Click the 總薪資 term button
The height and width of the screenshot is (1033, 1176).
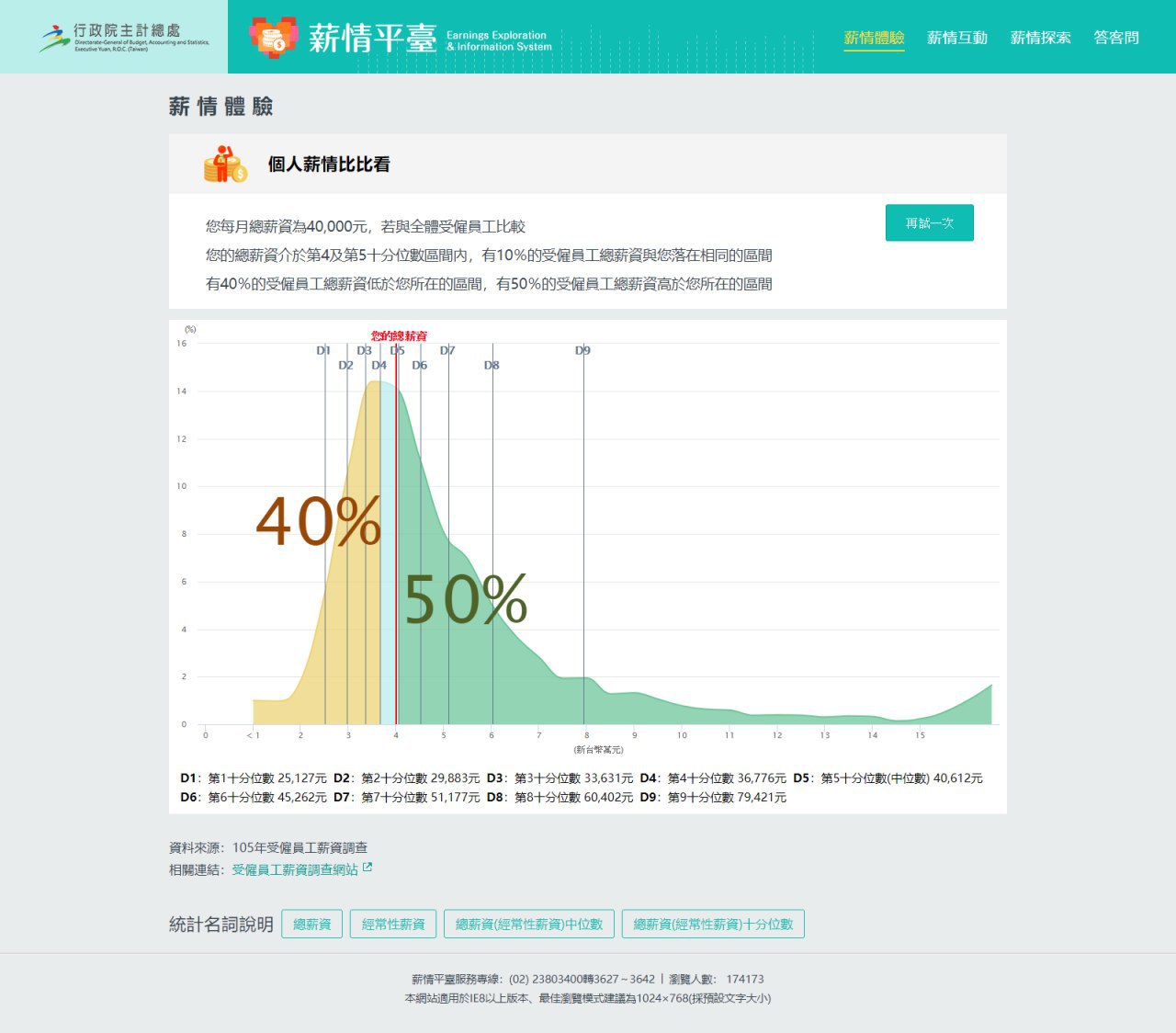tap(311, 924)
